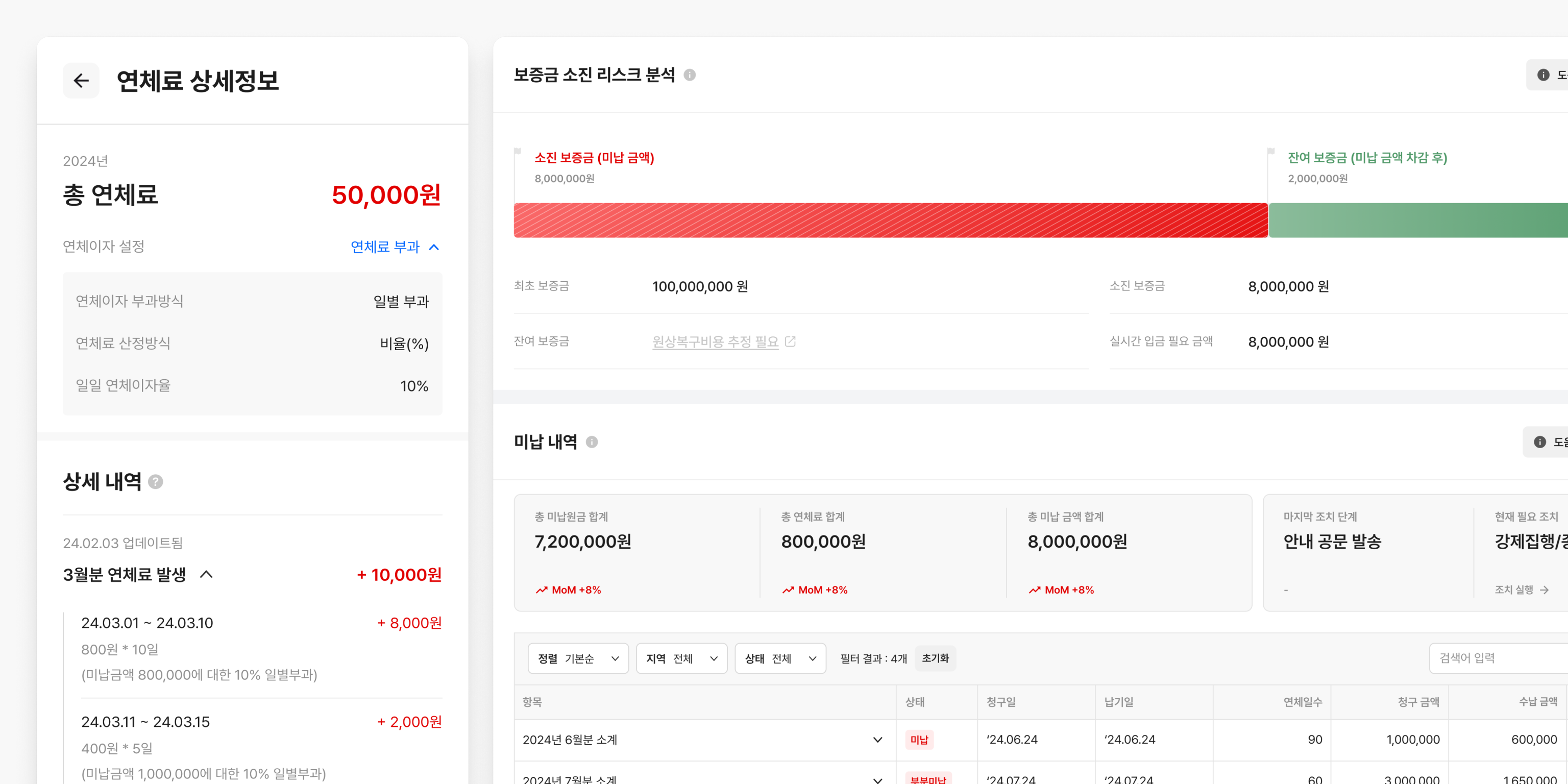
Task: Go back using the arrow button
Action: pyautogui.click(x=81, y=80)
